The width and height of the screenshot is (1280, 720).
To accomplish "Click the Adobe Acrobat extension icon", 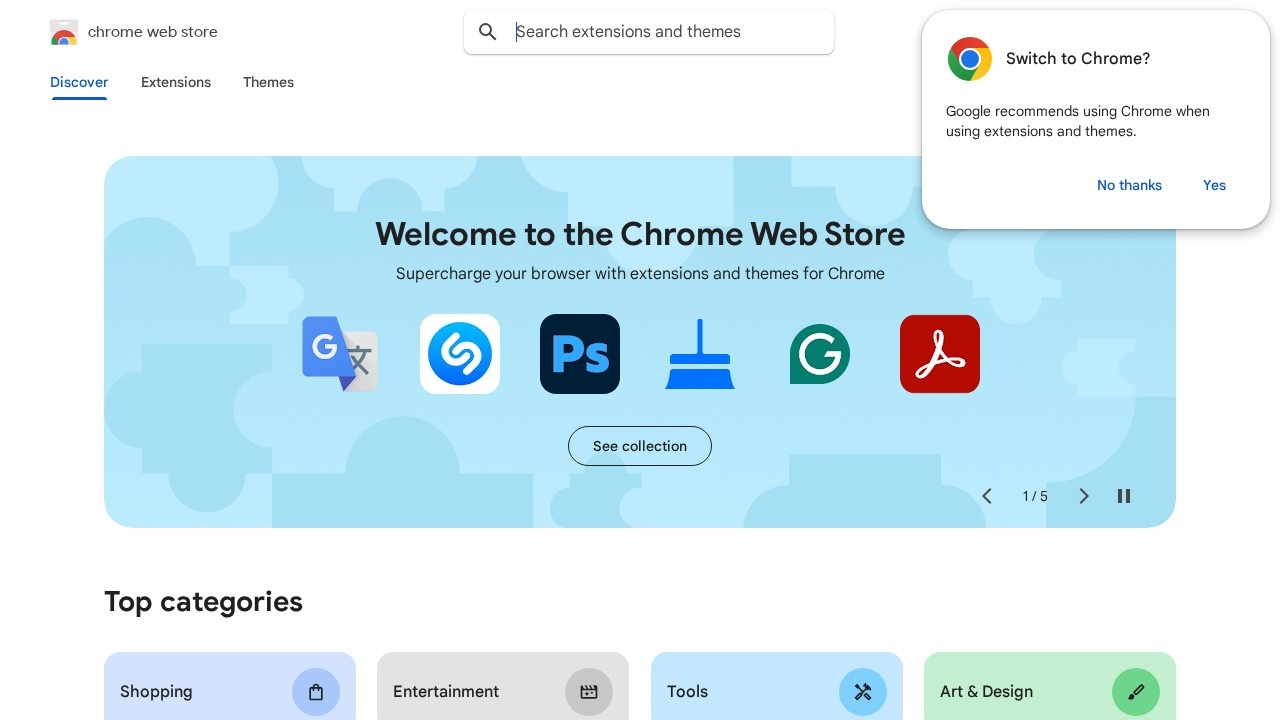I will point(940,354).
